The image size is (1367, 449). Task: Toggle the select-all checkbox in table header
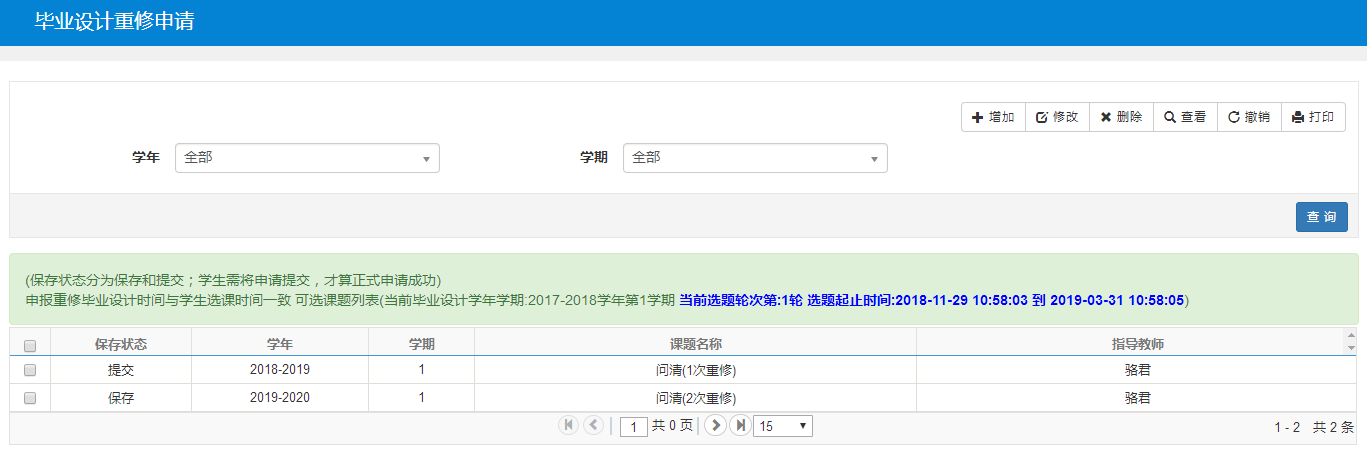click(x=30, y=345)
